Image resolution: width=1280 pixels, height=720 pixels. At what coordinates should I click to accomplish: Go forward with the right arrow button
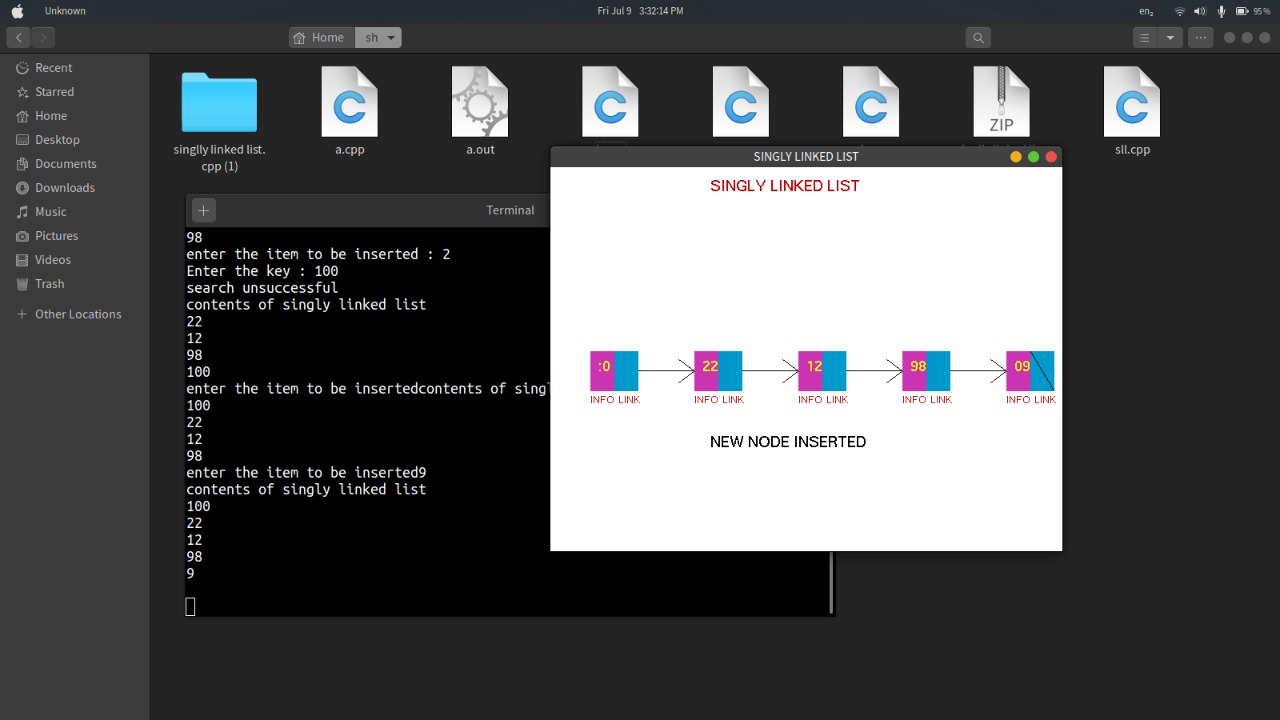coord(42,38)
